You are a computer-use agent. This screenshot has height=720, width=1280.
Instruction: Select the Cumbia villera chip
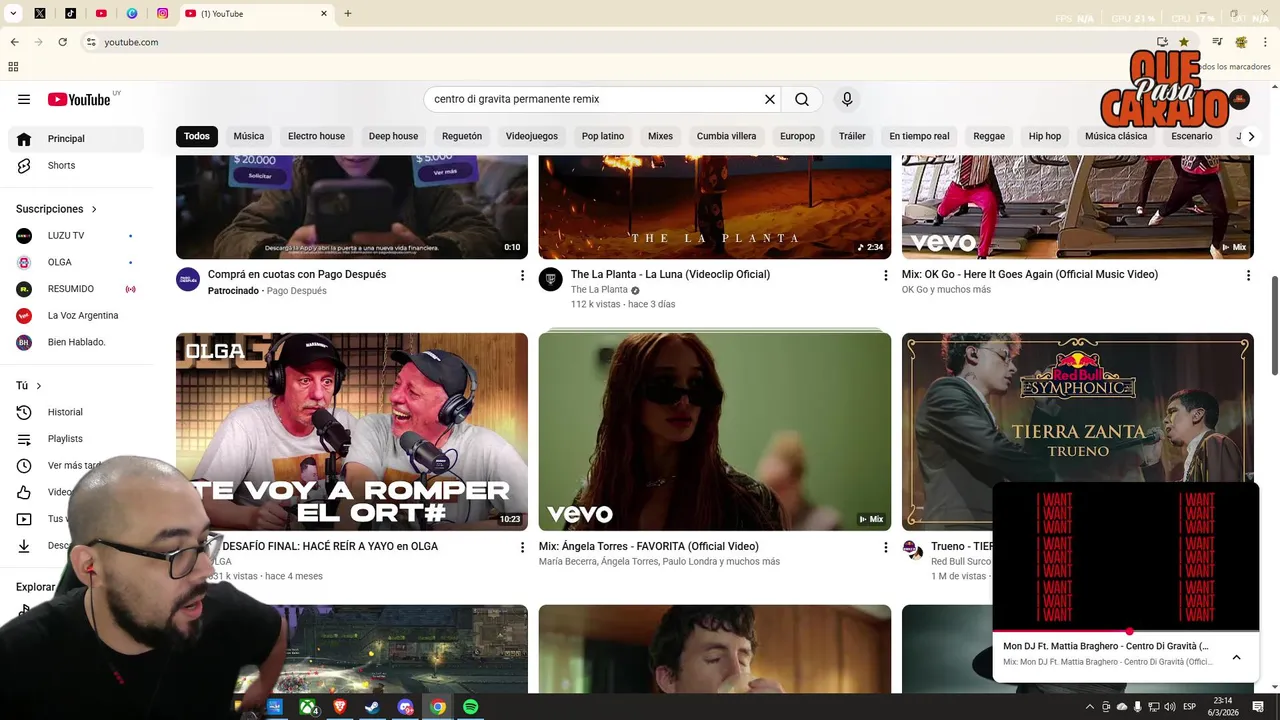727,136
